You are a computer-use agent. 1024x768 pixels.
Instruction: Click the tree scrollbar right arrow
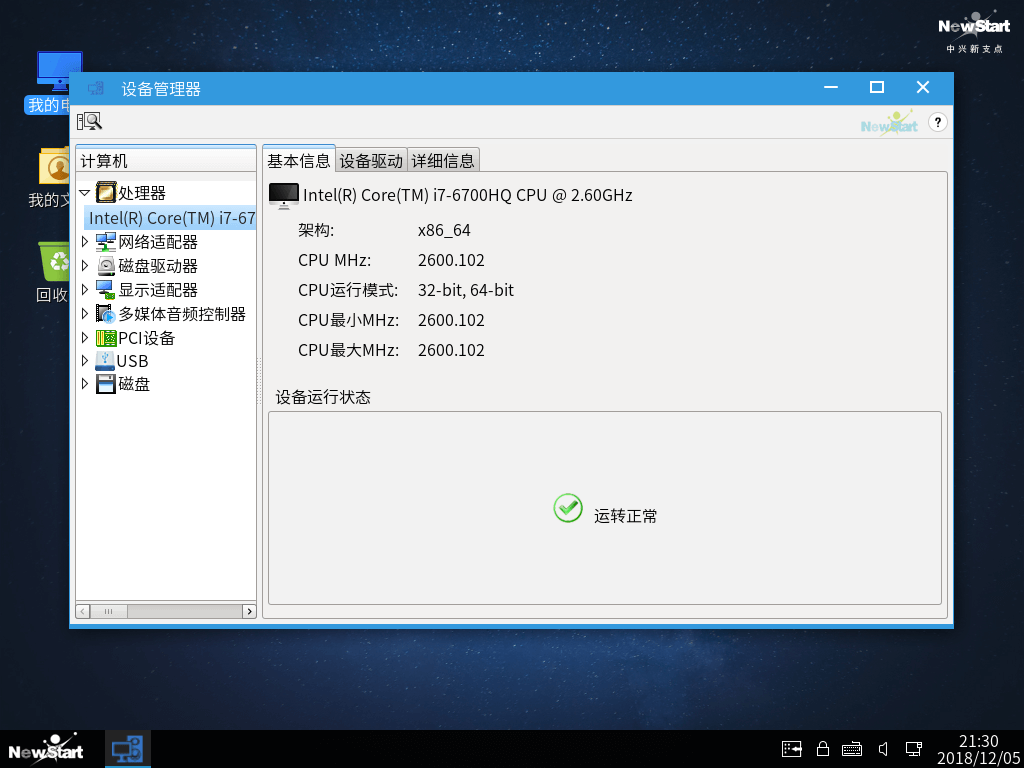point(249,611)
